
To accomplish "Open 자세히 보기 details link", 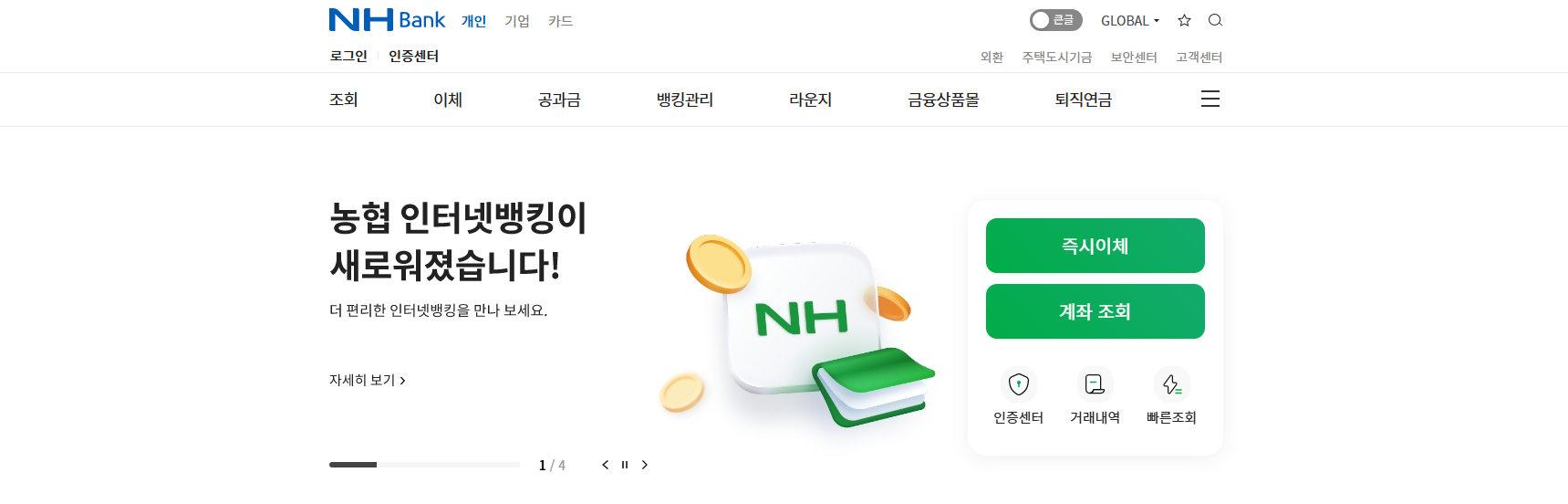I will pos(367,380).
